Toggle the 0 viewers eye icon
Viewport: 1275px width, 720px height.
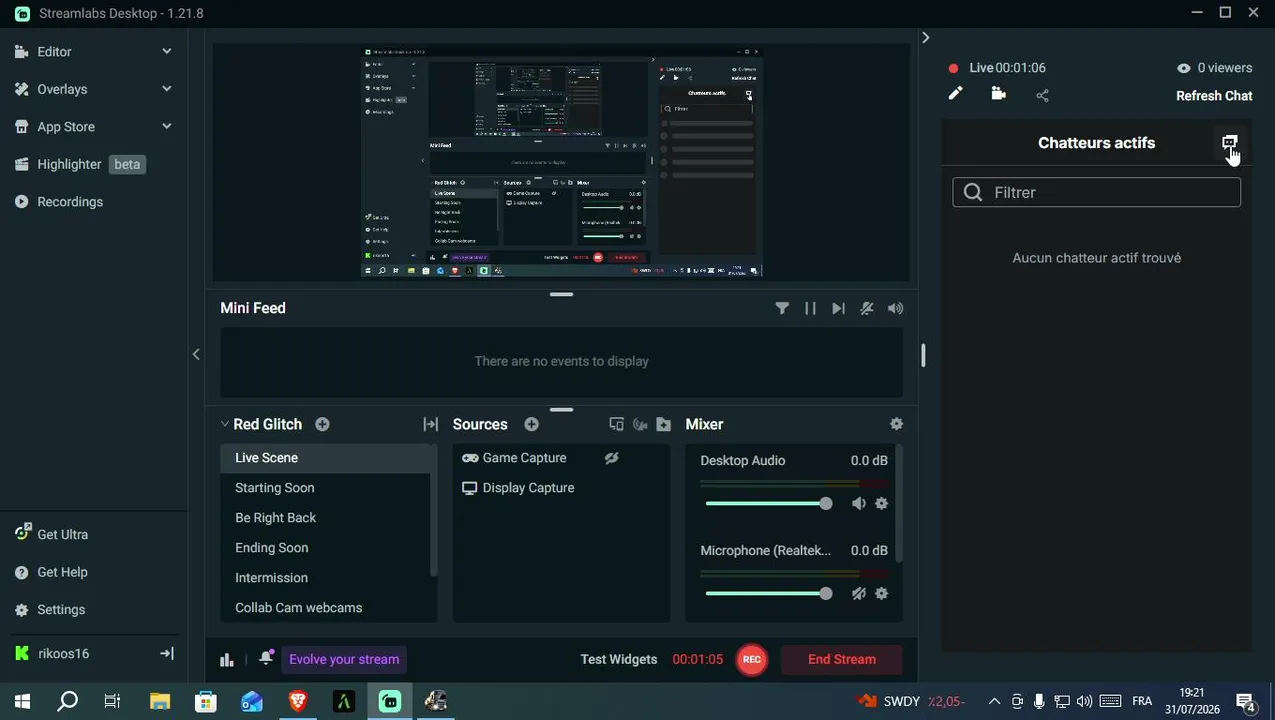pos(1184,68)
